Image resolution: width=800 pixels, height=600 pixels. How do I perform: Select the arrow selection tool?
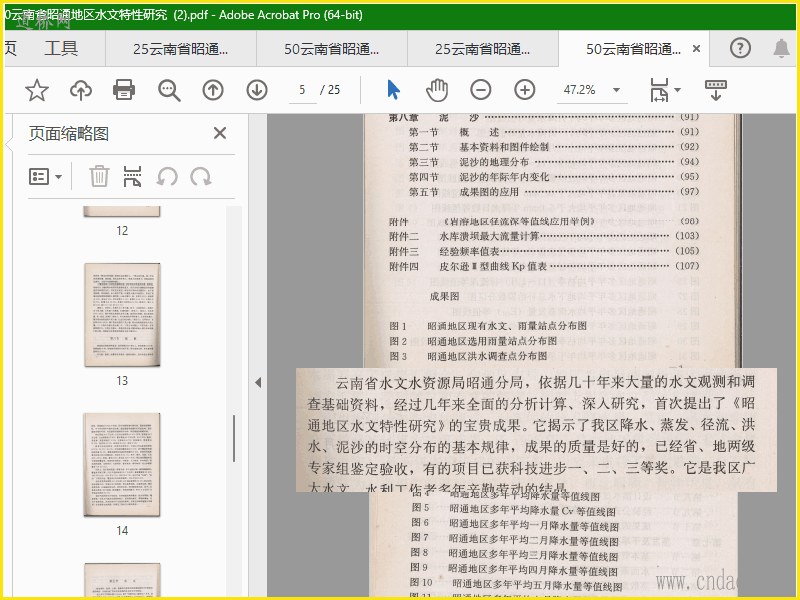[393, 90]
